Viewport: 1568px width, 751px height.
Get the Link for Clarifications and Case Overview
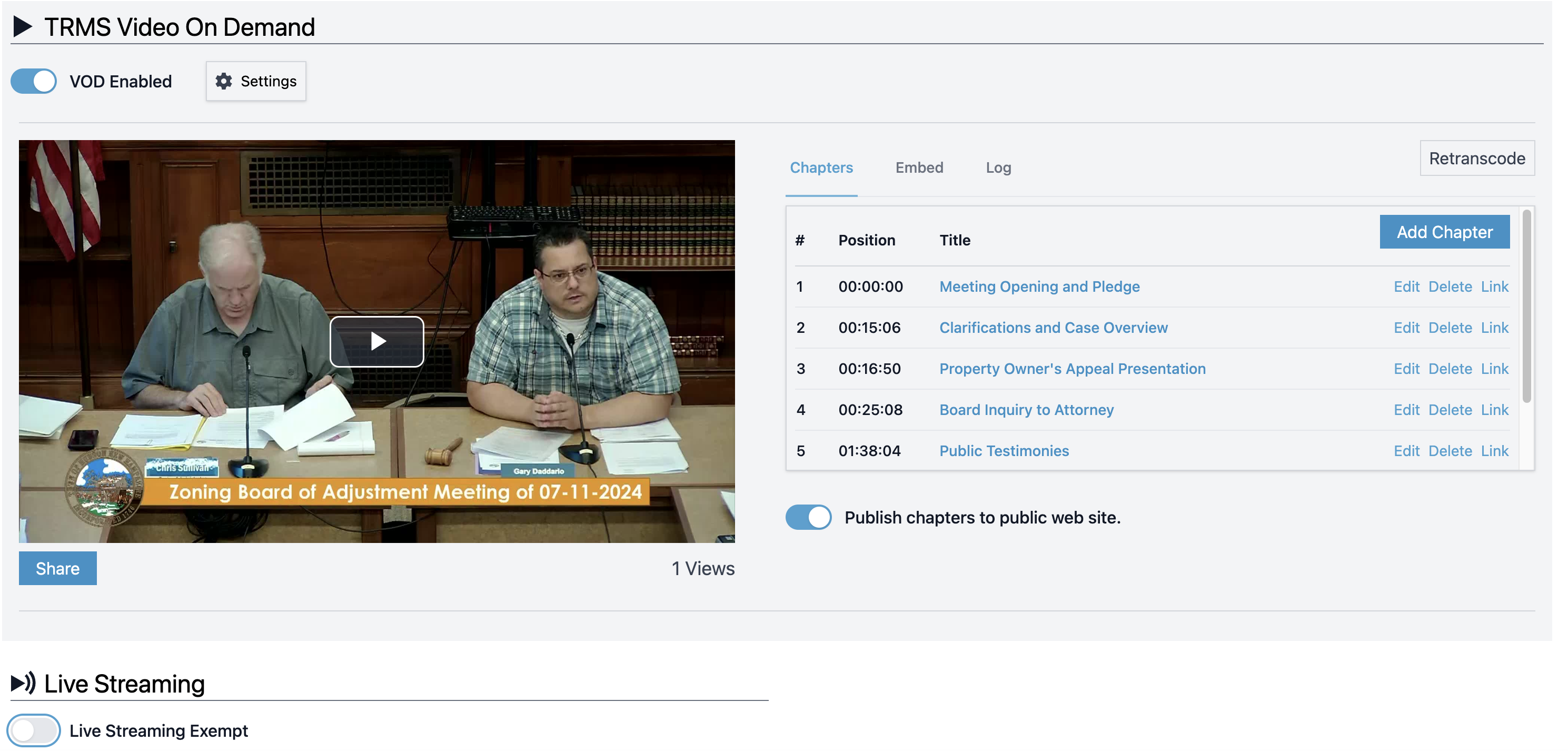click(1495, 328)
